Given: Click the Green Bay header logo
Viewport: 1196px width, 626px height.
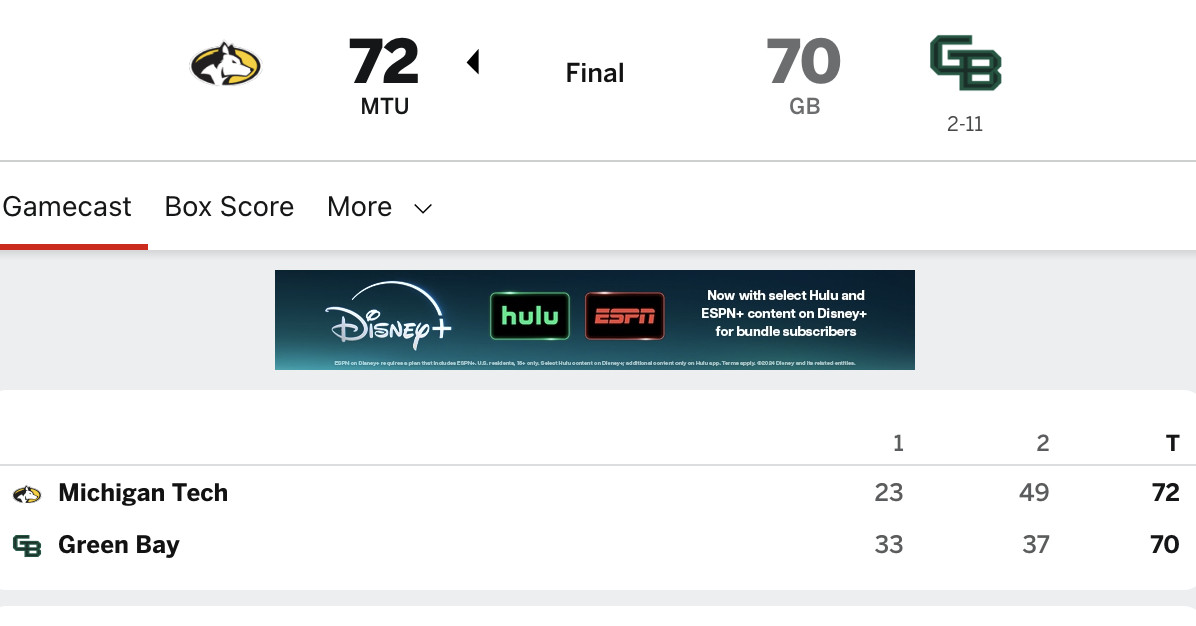Looking at the screenshot, I should [x=965, y=65].
